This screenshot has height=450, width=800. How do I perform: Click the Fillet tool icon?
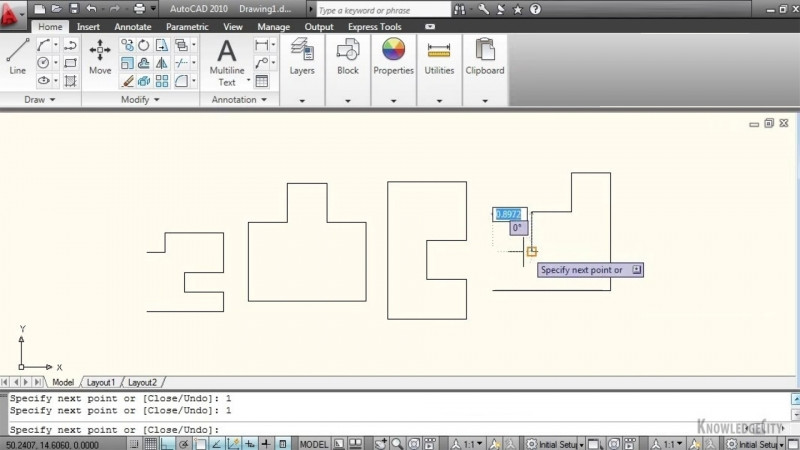pyautogui.click(x=181, y=81)
